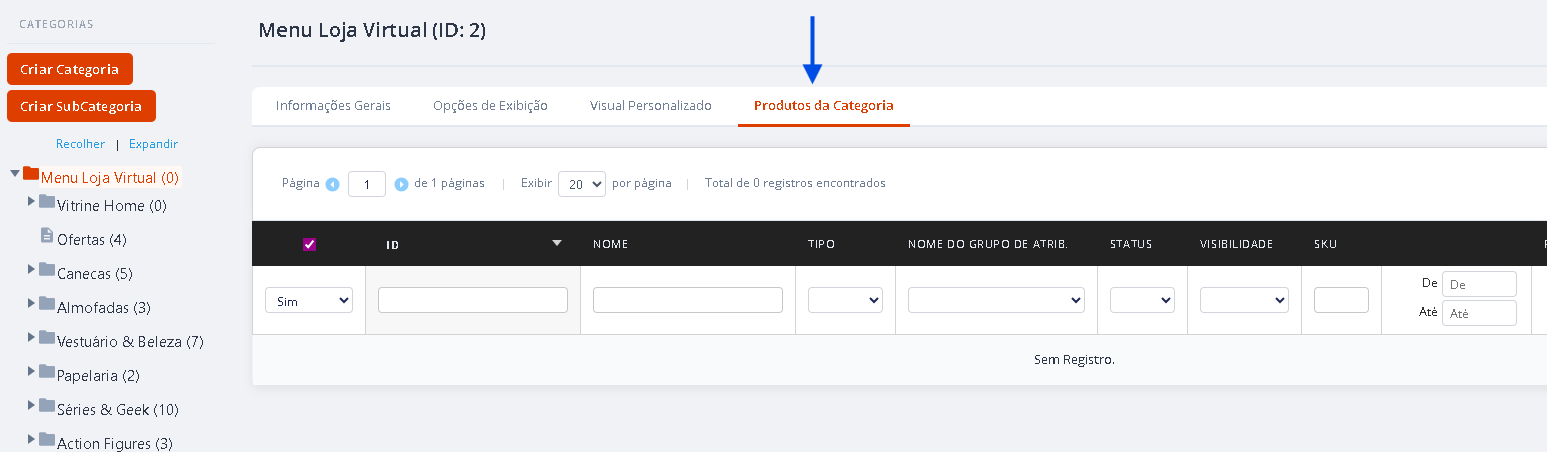
Task: Open the Status filter dropdown
Action: pos(1142,300)
